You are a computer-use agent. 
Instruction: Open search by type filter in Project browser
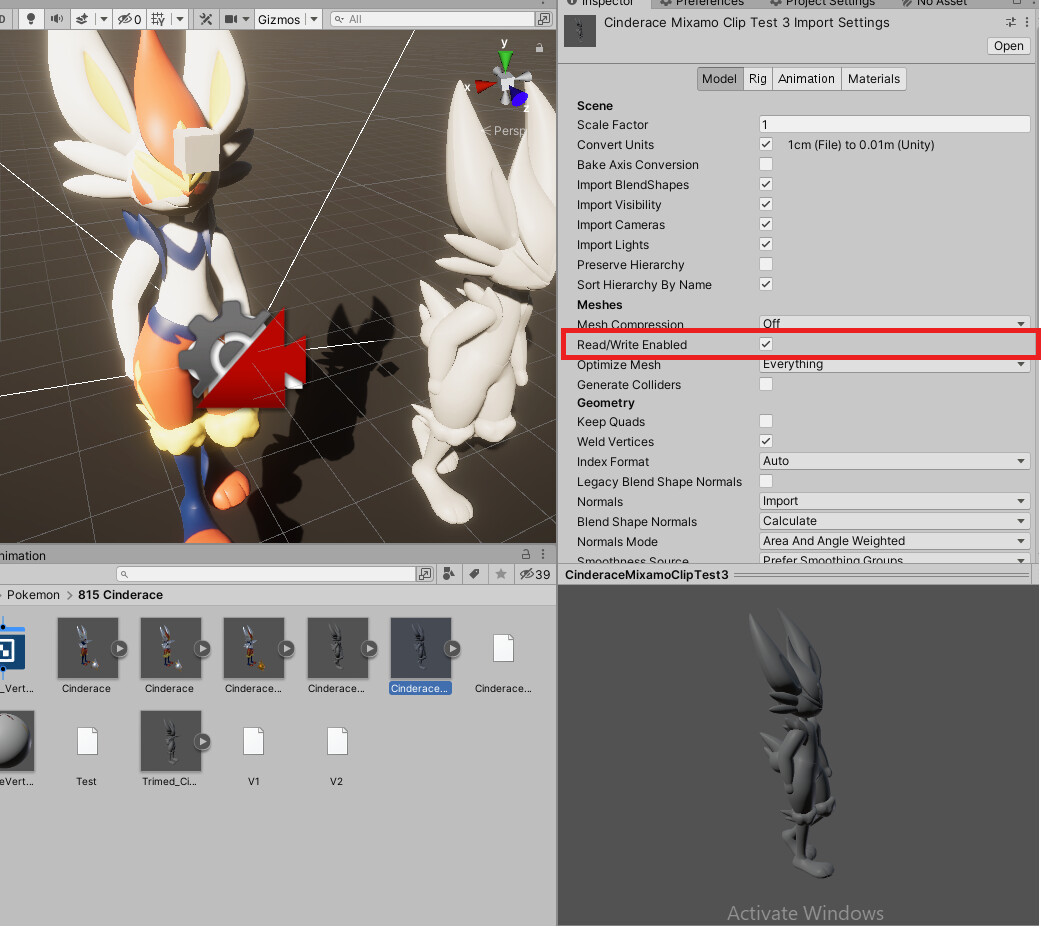pyautogui.click(x=448, y=574)
